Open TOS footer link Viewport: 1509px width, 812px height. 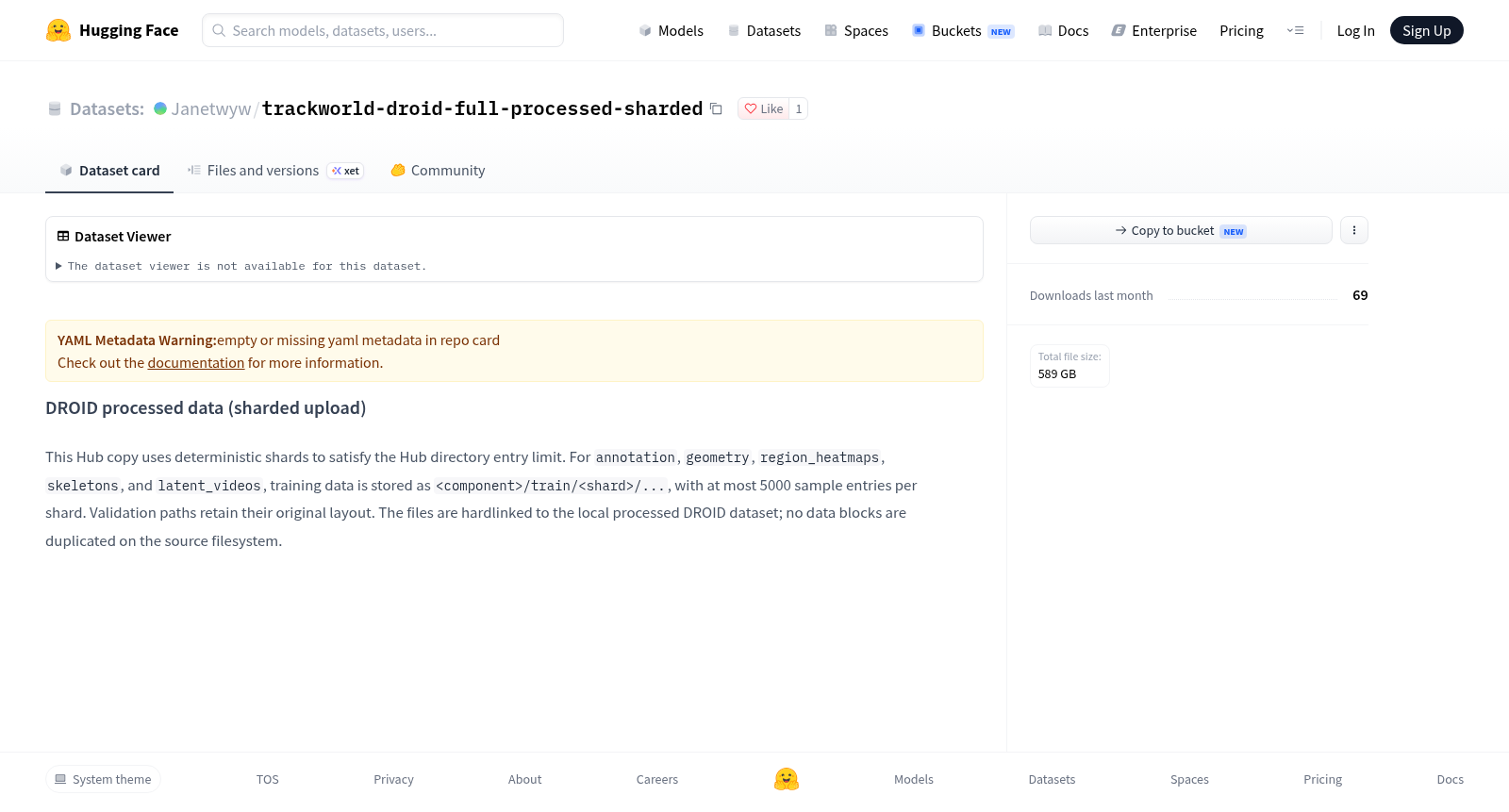268,779
